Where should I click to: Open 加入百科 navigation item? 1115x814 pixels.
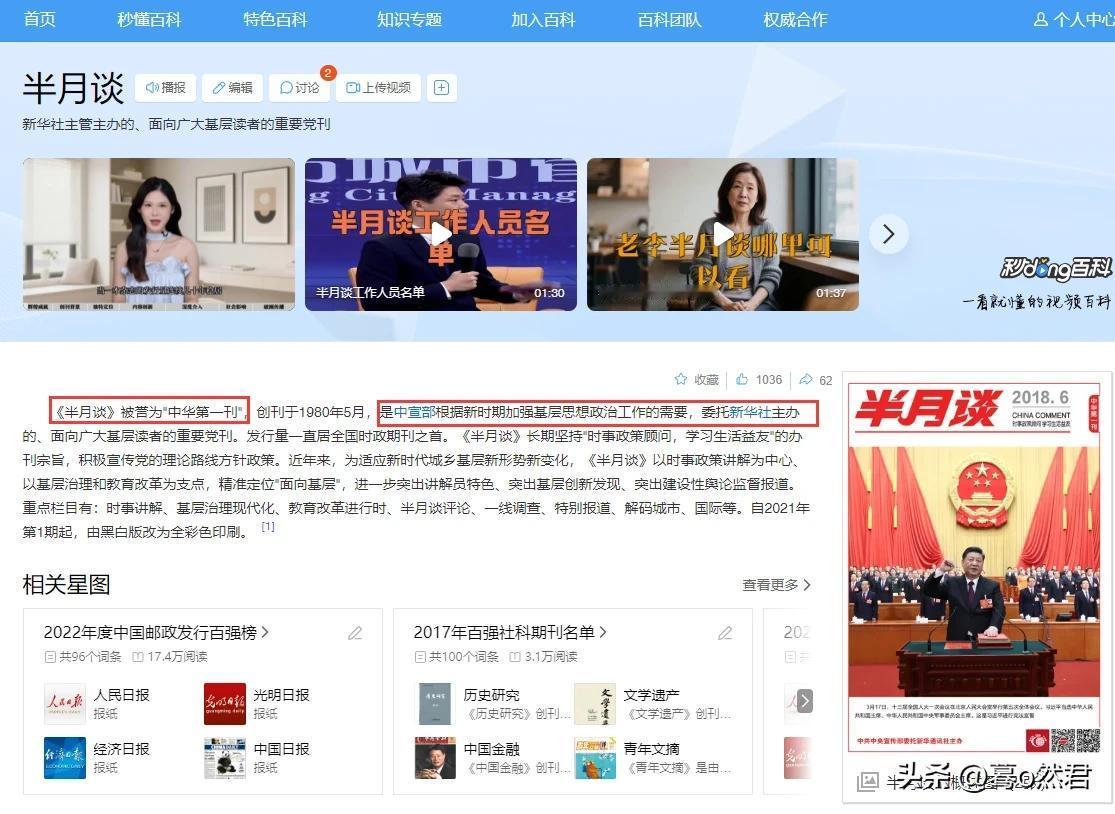pos(543,19)
